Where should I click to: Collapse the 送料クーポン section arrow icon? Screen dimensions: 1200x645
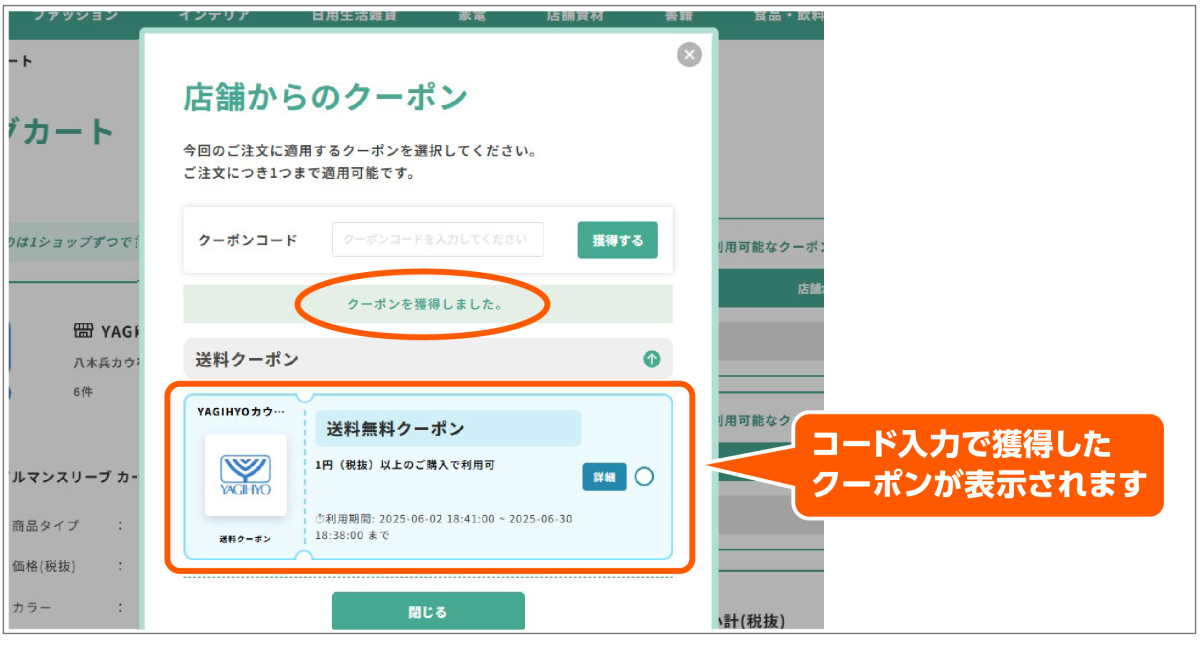(x=651, y=359)
